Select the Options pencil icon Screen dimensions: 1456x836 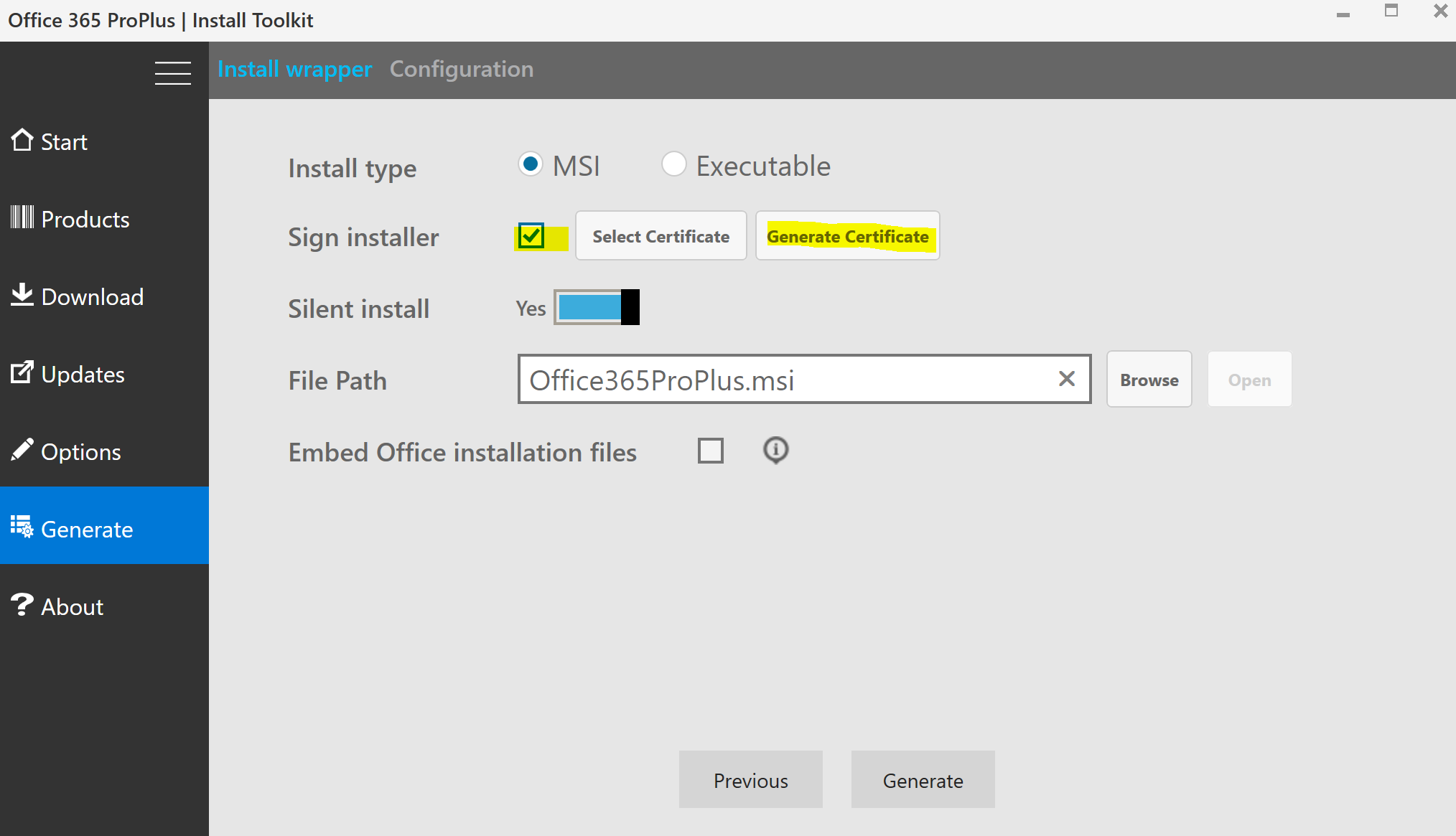[22, 450]
